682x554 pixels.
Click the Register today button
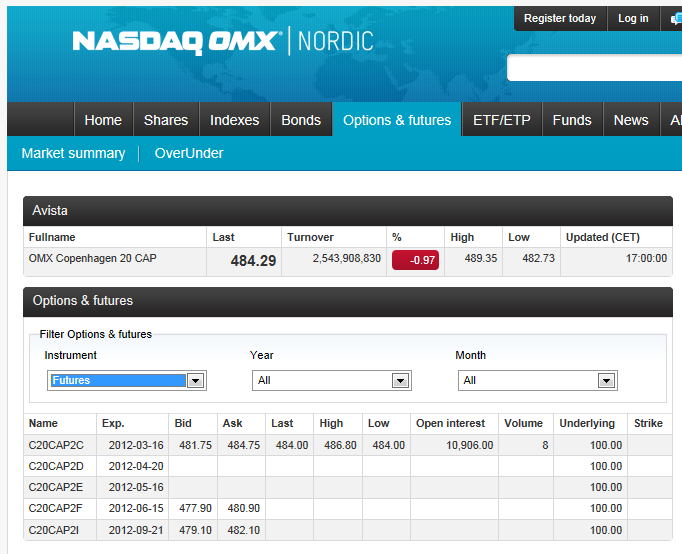(x=559, y=18)
